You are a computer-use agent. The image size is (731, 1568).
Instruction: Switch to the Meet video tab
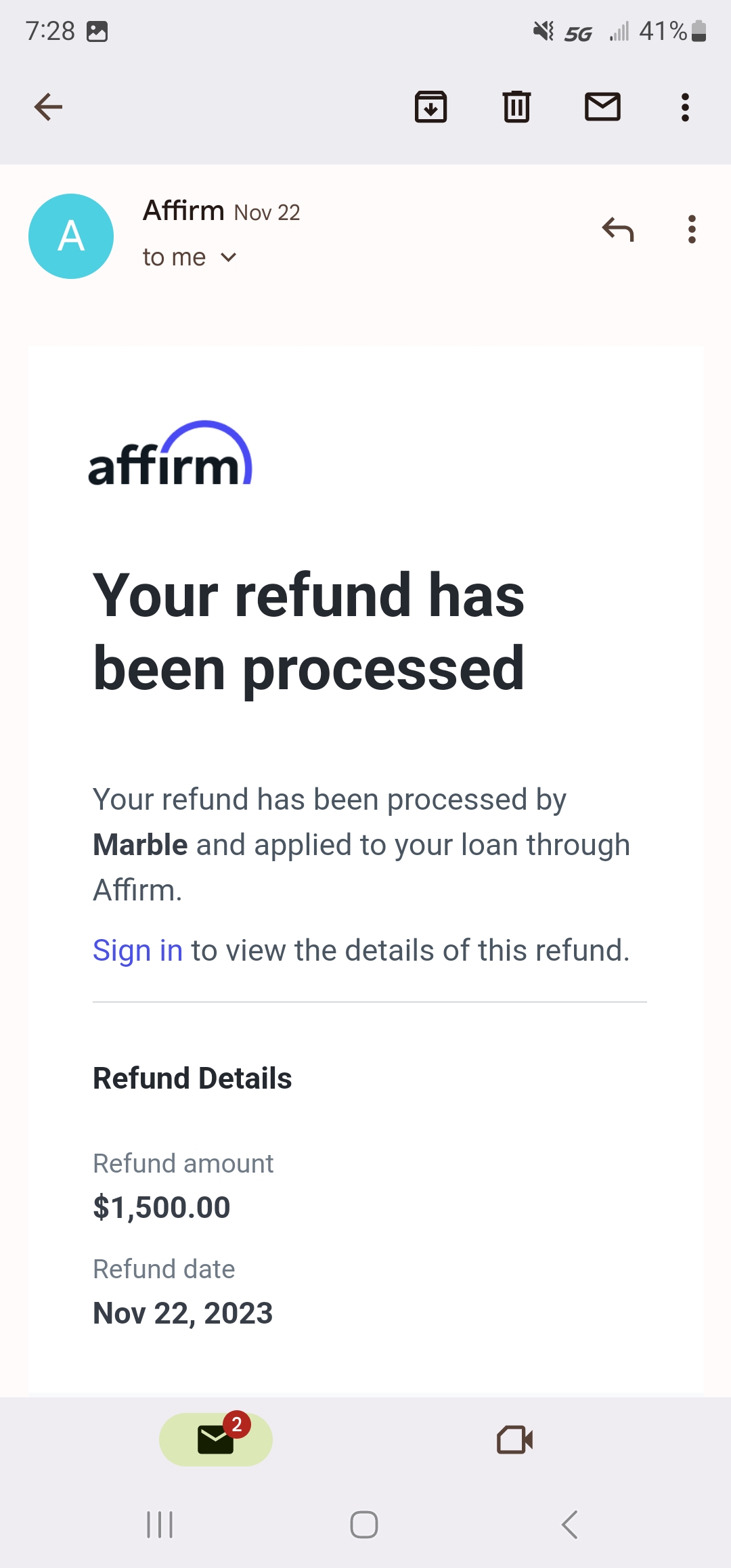coord(514,1439)
